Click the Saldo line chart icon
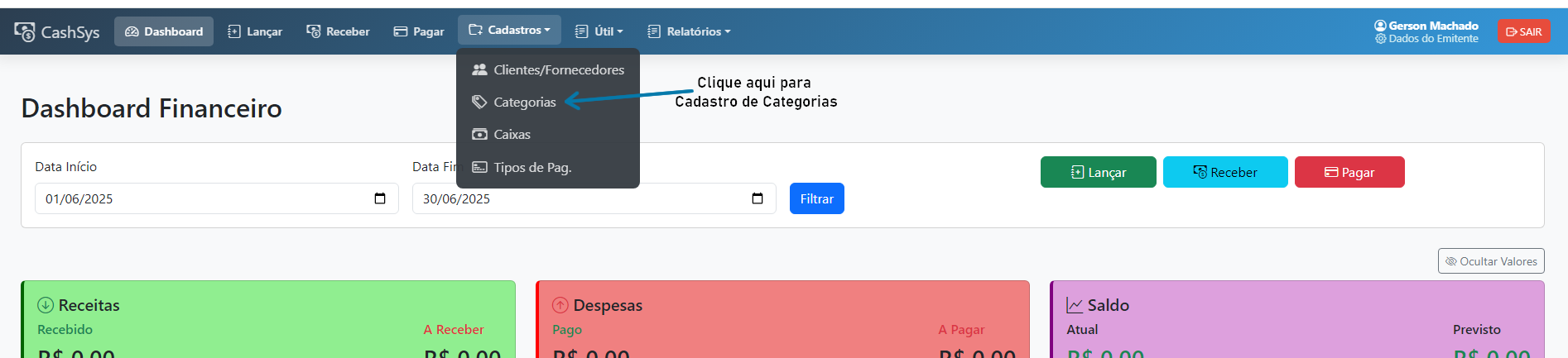Viewport: 1568px width, 358px height. [x=1075, y=305]
